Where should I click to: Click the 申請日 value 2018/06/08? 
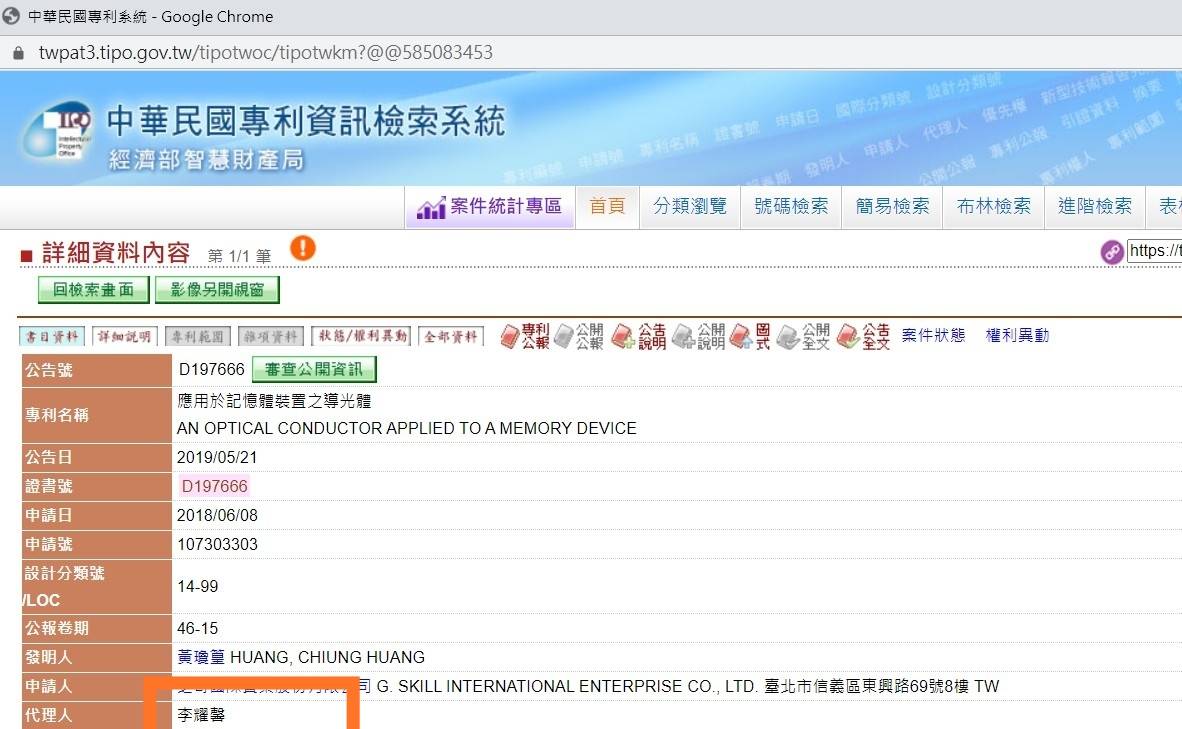(217, 516)
